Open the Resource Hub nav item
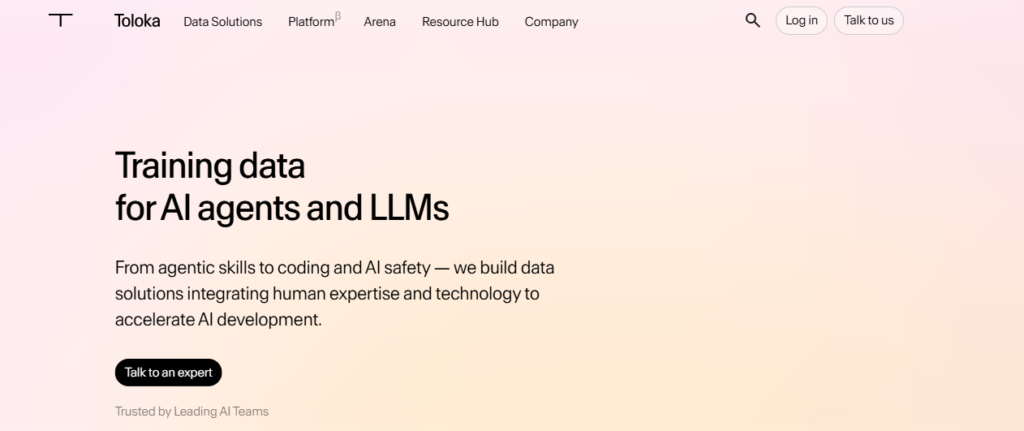 [x=460, y=22]
